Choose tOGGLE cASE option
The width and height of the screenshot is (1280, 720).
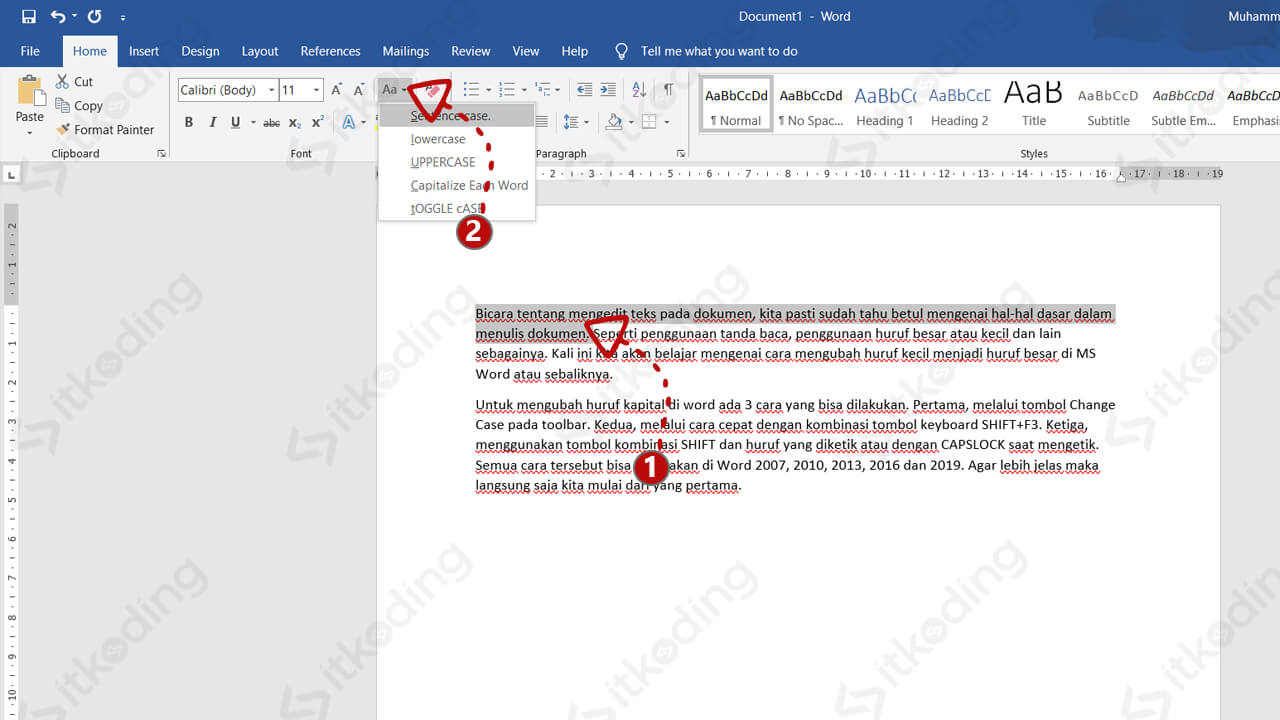tap(456, 209)
